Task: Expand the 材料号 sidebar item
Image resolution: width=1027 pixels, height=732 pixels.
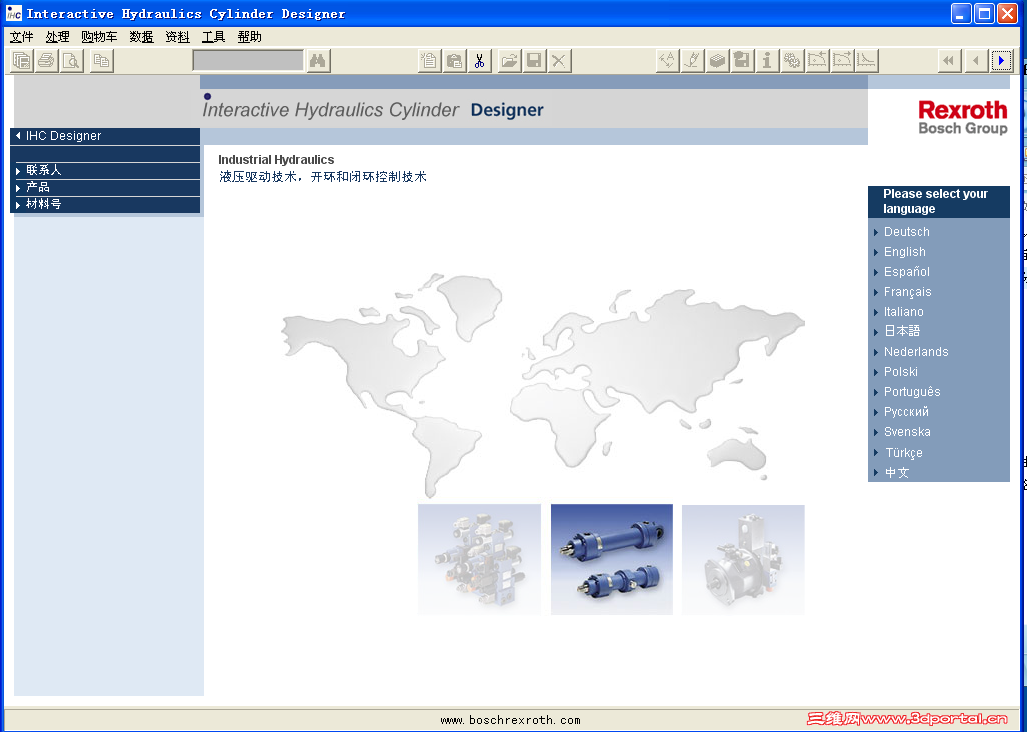Action: (105, 204)
